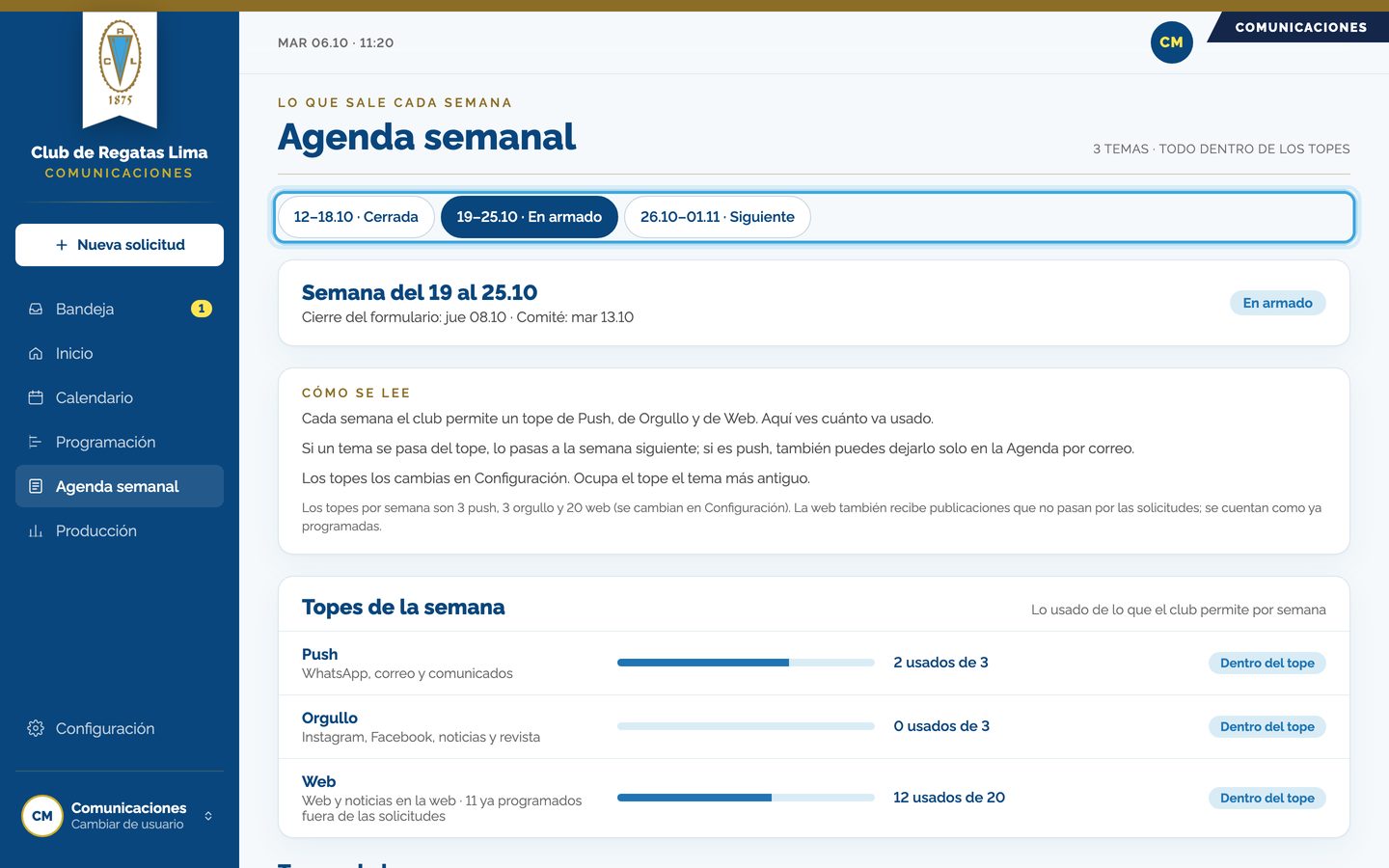
Task: Click the CM avatar in the top header
Action: (1172, 42)
